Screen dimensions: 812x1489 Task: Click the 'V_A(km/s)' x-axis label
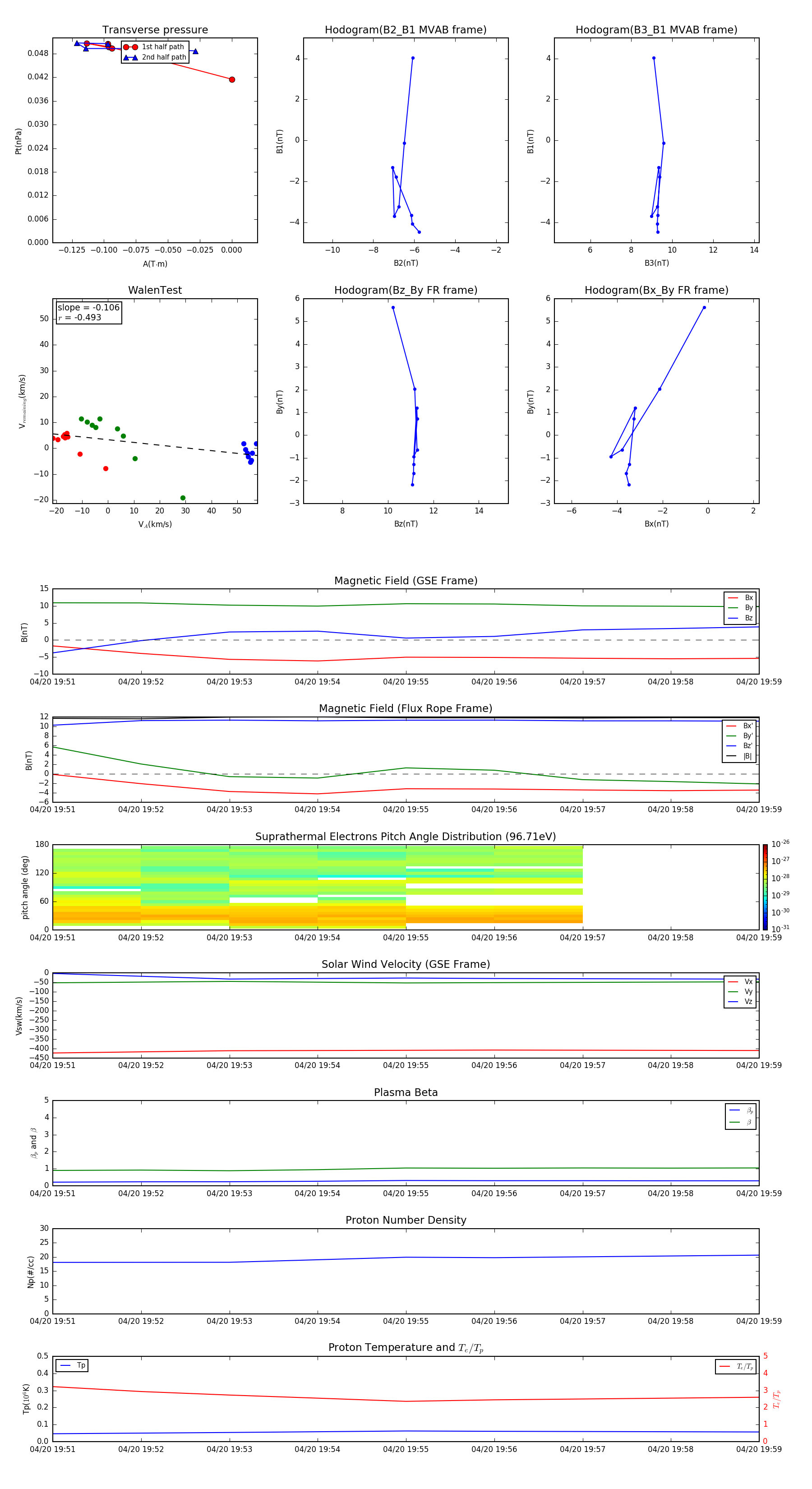pyautogui.click(x=155, y=524)
